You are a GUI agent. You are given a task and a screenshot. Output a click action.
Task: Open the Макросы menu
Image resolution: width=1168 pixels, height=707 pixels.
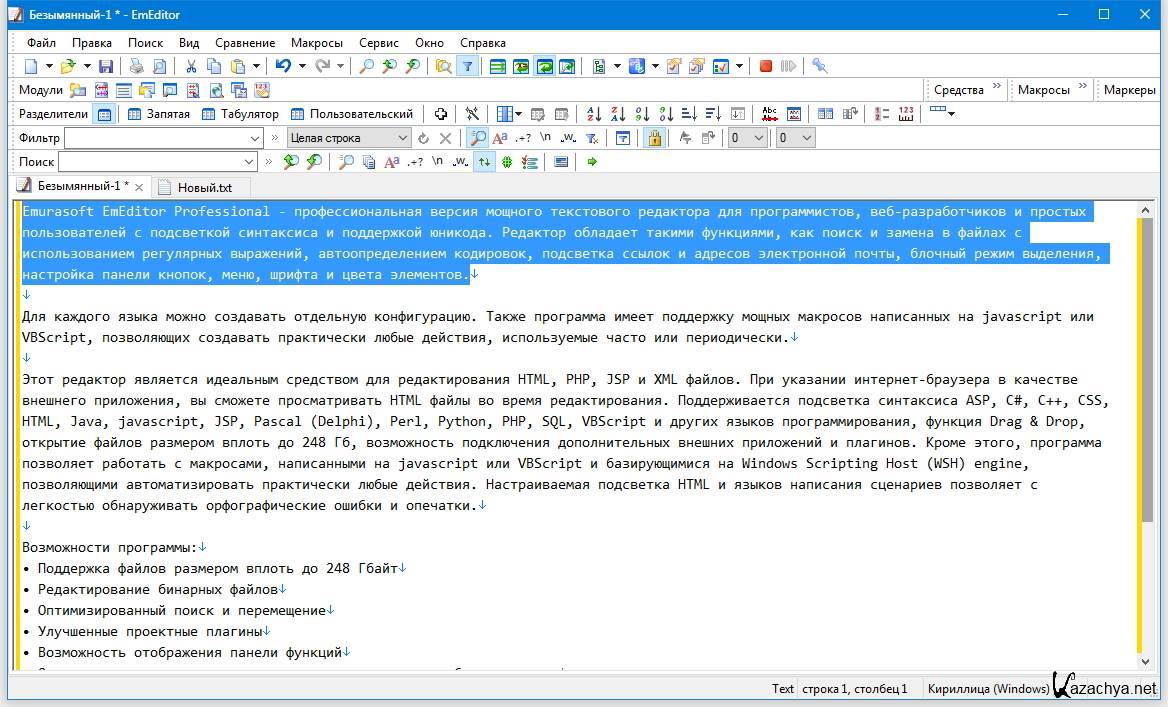[x=316, y=43]
